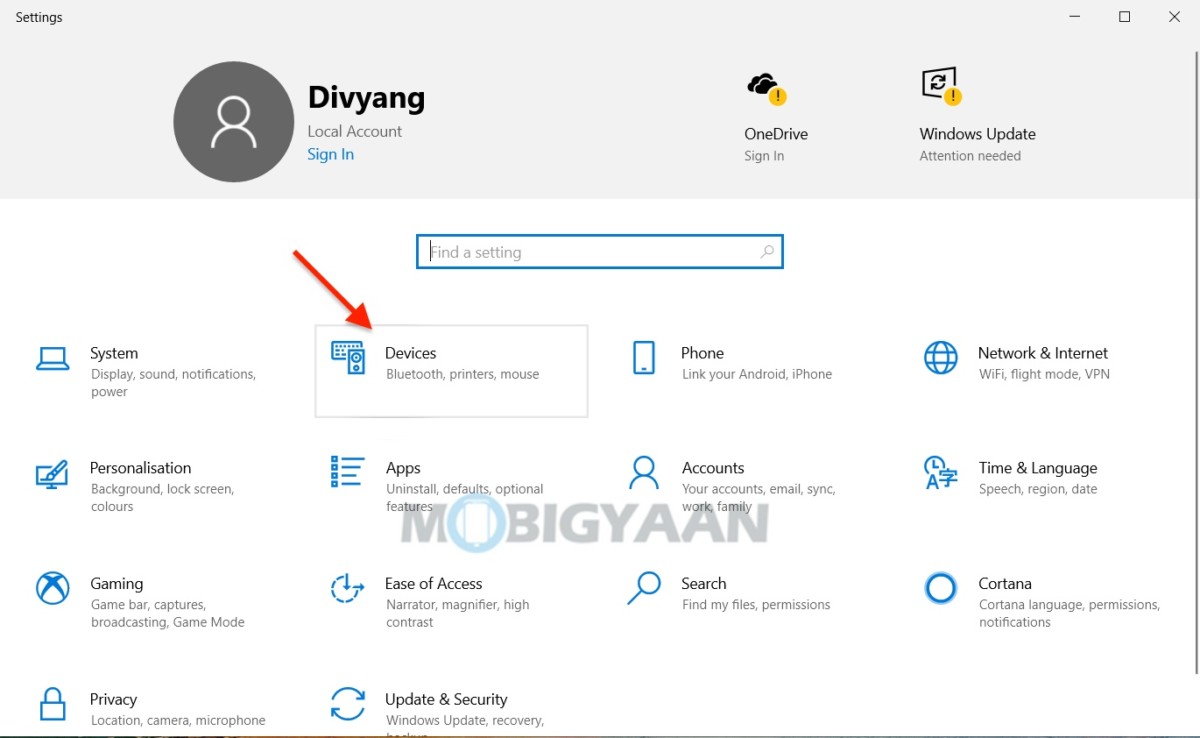Click the Divyang account name
Image resolution: width=1200 pixels, height=738 pixels.
point(366,97)
